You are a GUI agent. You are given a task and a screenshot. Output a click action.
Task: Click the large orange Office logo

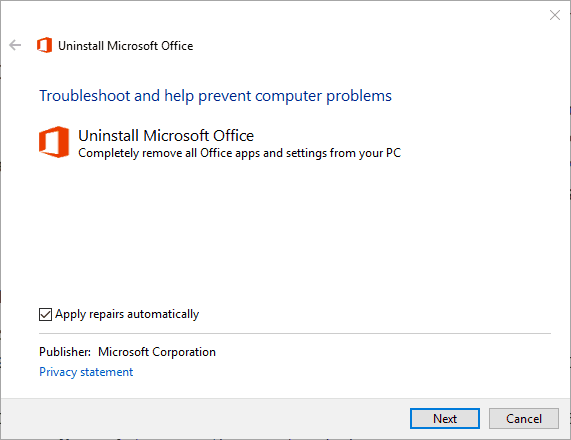[54, 142]
